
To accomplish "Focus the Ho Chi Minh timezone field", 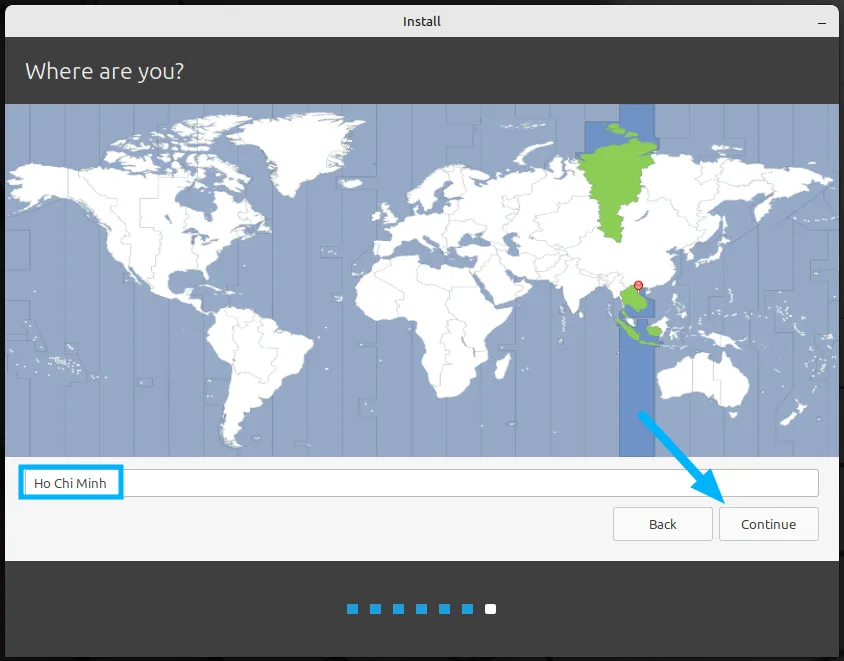I will (x=421, y=483).
